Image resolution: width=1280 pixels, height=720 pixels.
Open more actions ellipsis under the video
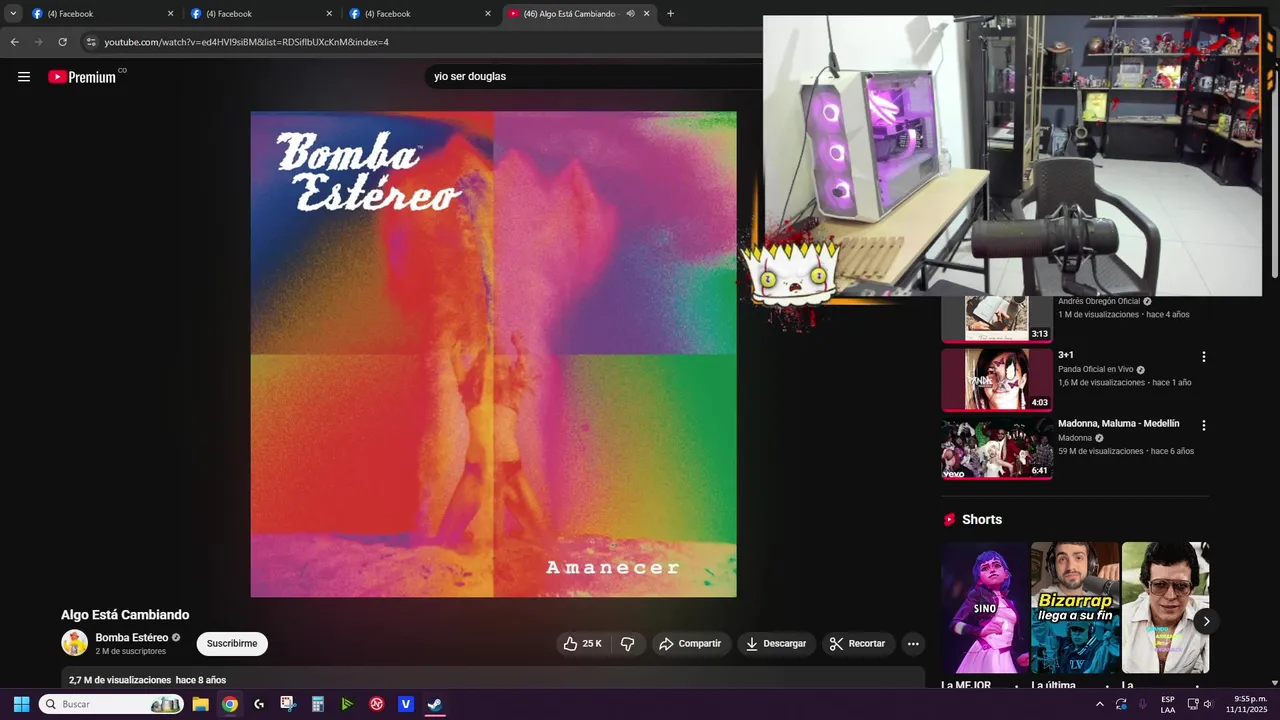(x=913, y=644)
